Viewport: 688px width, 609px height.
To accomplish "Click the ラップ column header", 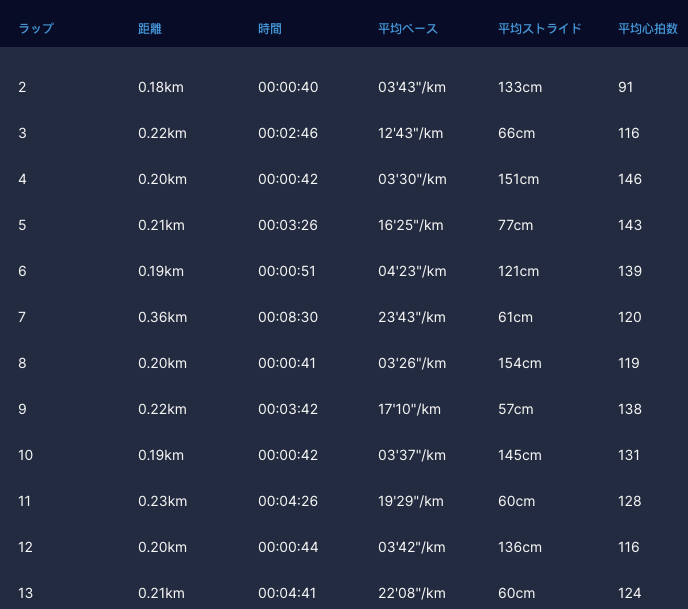I will point(36,29).
